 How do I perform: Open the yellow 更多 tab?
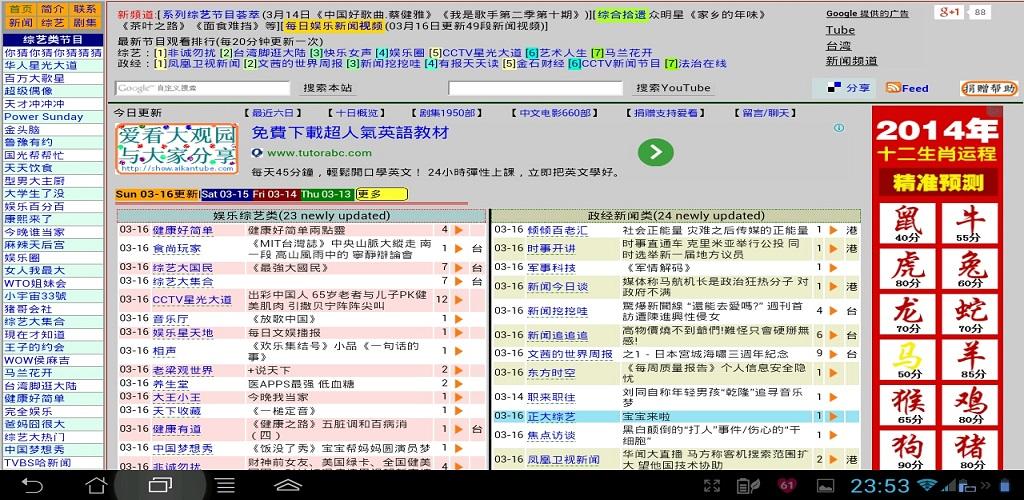(381, 194)
